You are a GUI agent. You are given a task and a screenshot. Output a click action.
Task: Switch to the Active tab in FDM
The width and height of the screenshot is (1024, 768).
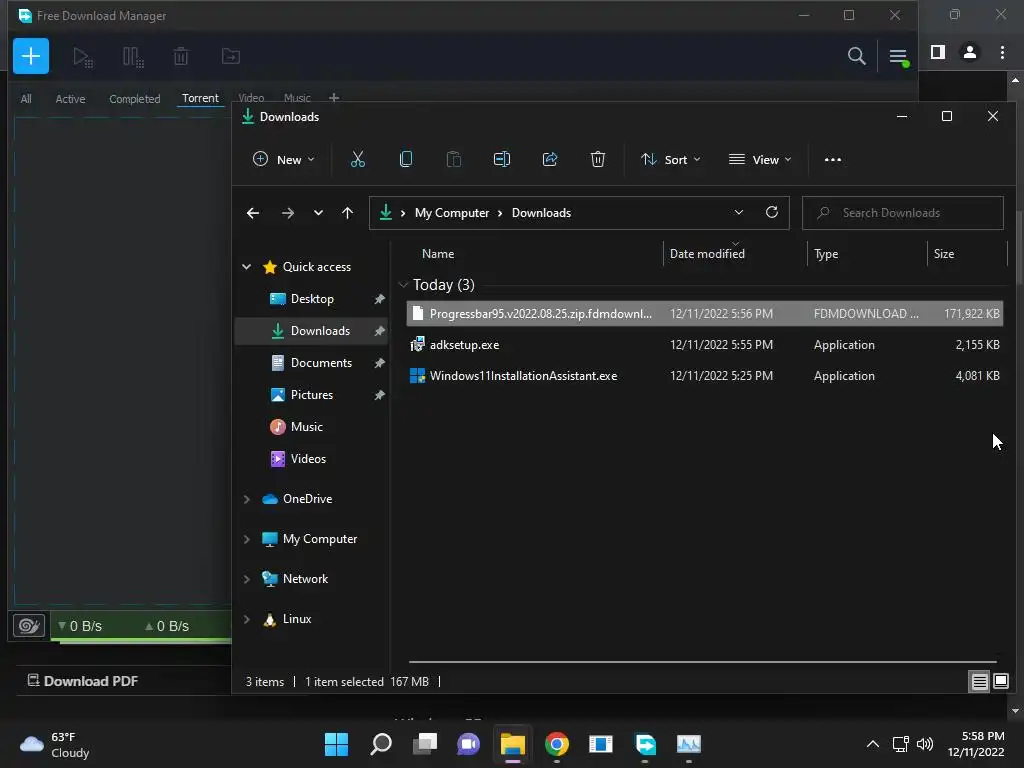[x=71, y=99]
